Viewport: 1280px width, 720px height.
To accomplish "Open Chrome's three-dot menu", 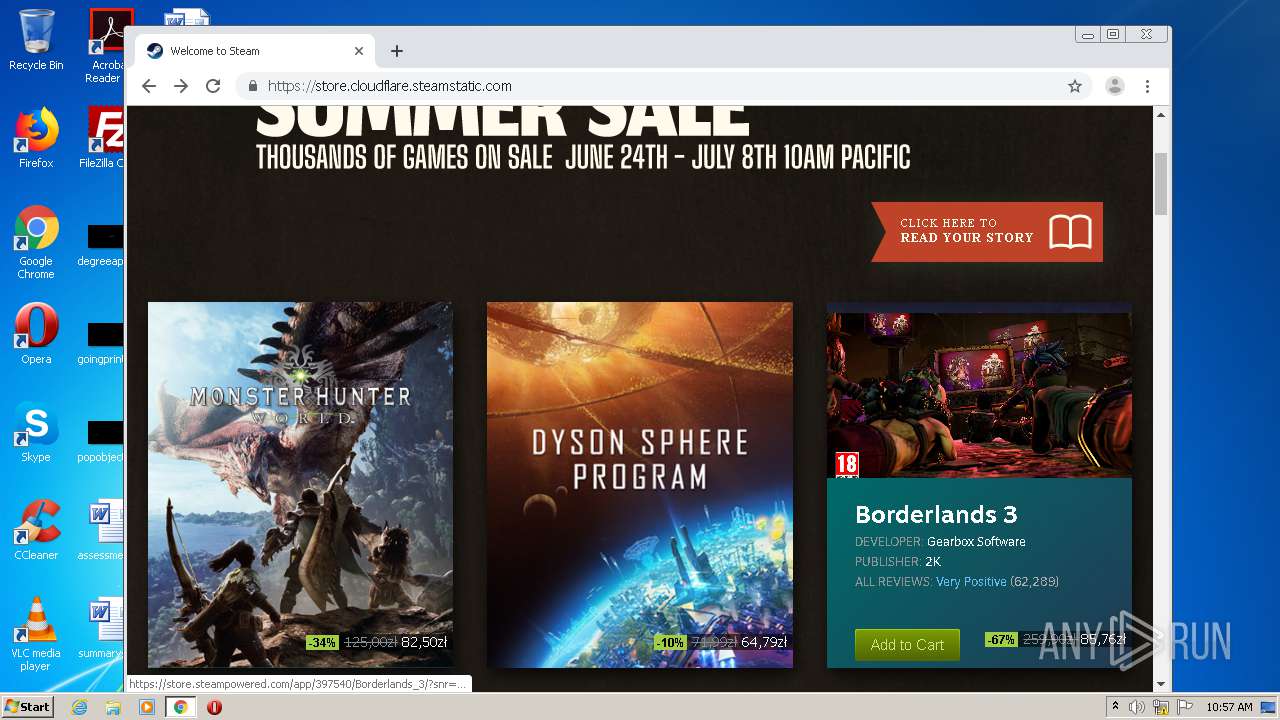I will [1147, 86].
